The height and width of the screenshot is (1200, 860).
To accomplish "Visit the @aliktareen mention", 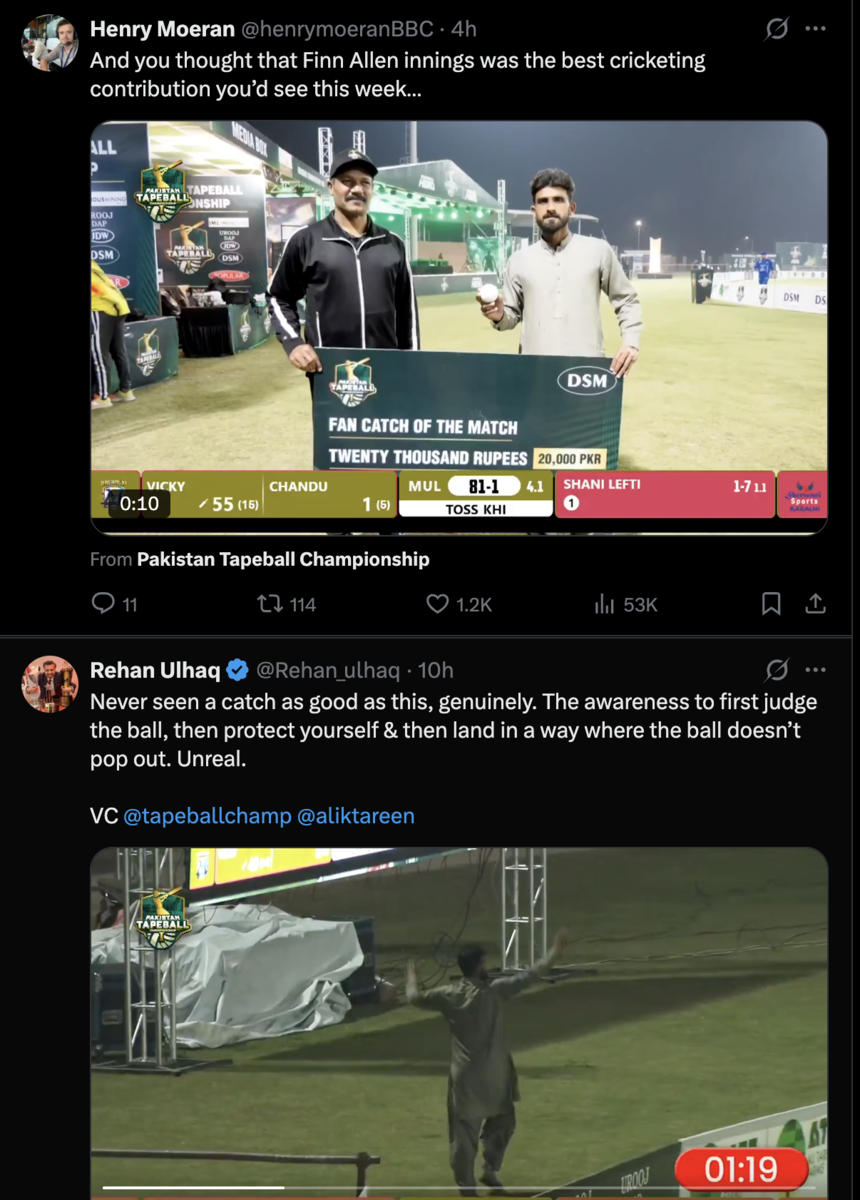I will (356, 816).
